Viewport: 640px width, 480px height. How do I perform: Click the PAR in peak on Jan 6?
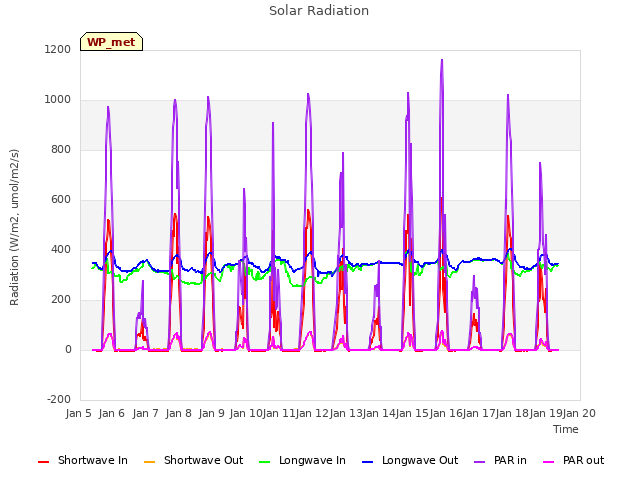tap(108, 107)
